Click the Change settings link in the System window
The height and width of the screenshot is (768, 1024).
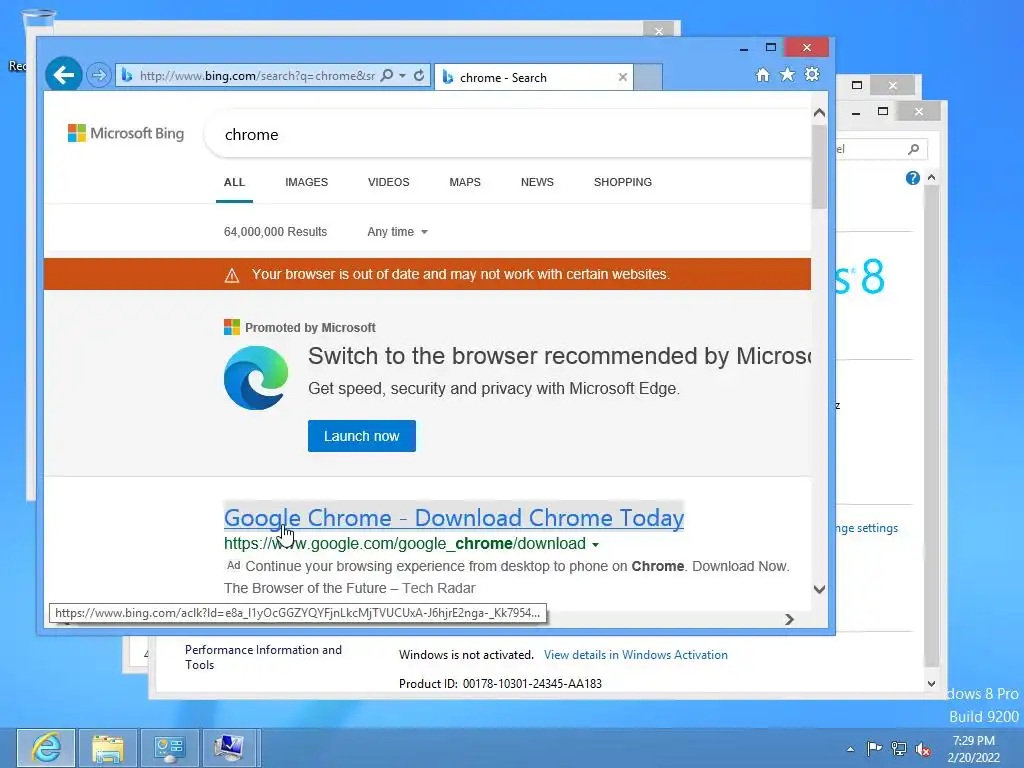click(867, 528)
